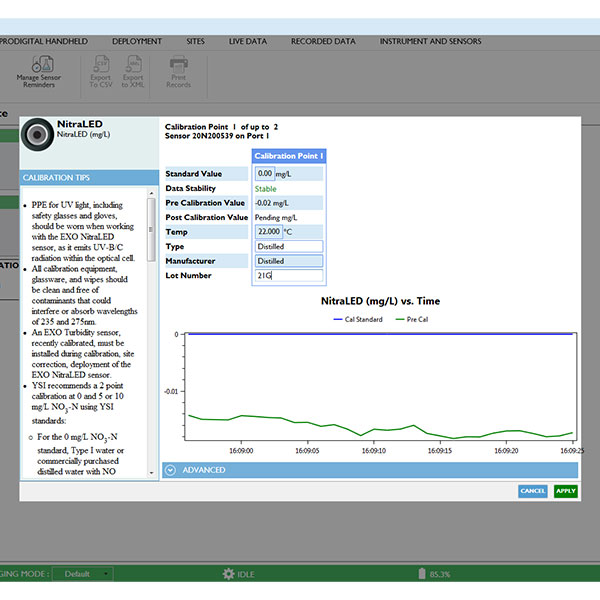The height and width of the screenshot is (600, 600).
Task: Click the Cal Standard legend entry
Action: point(358,320)
